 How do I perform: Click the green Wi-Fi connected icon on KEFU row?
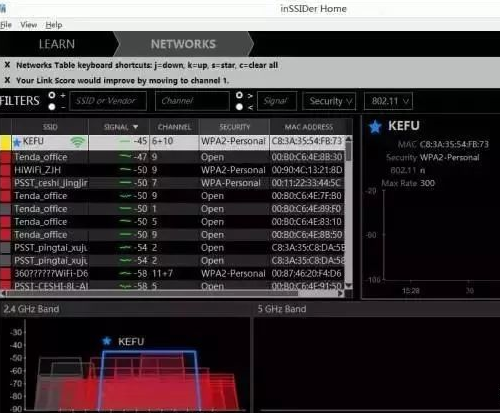tap(77, 142)
